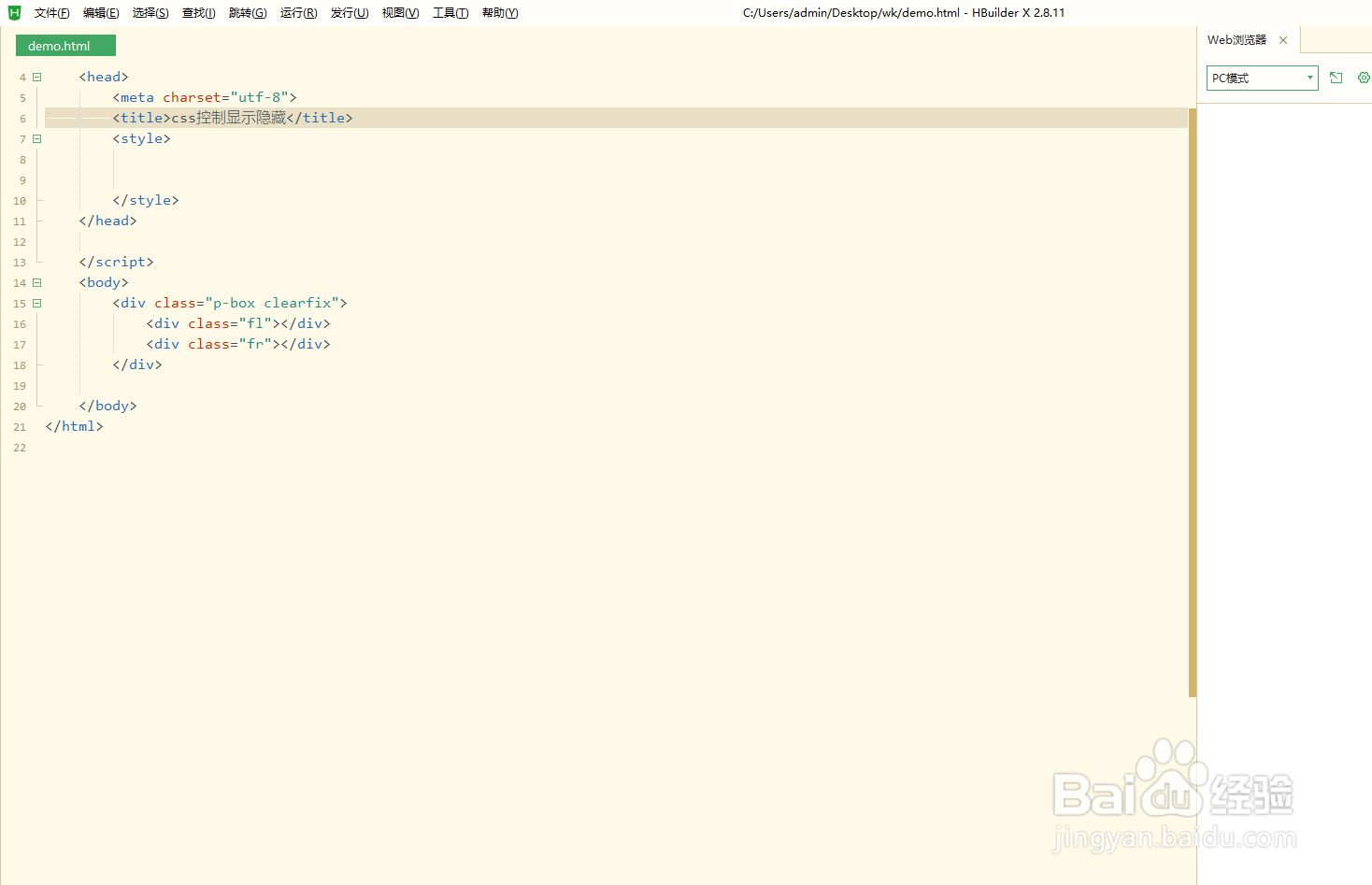Collapse the head fold on line 4
This screenshot has height=885, width=1372.
37,78
